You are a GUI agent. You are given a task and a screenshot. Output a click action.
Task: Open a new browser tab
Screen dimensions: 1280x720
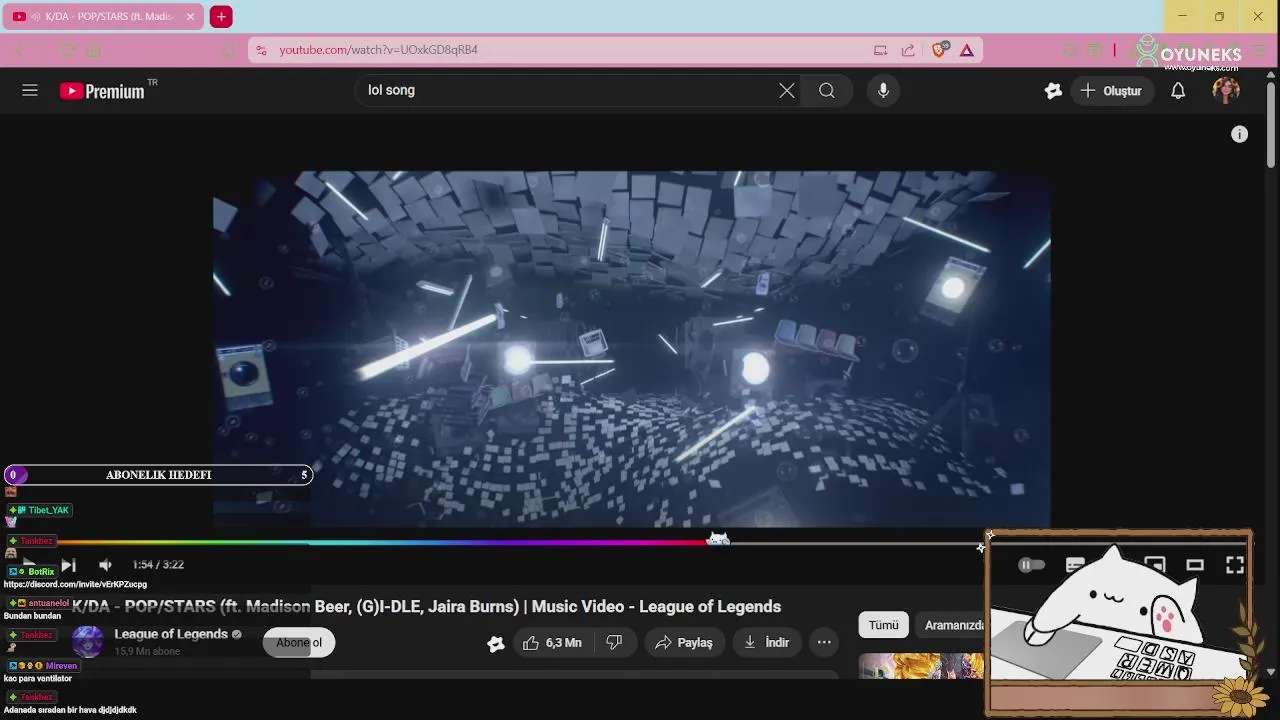click(221, 17)
